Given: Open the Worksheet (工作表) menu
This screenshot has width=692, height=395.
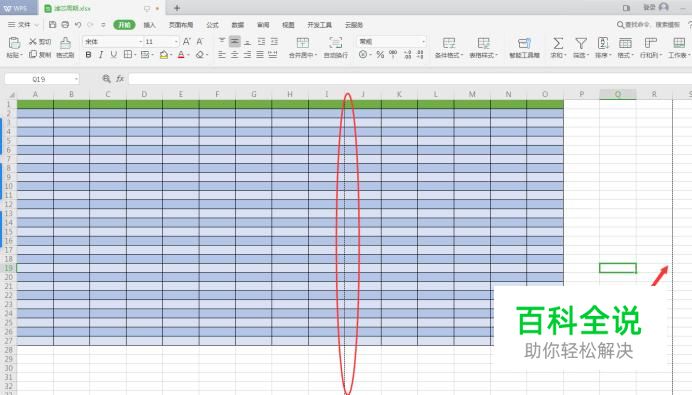Looking at the screenshot, I should coord(679,48).
